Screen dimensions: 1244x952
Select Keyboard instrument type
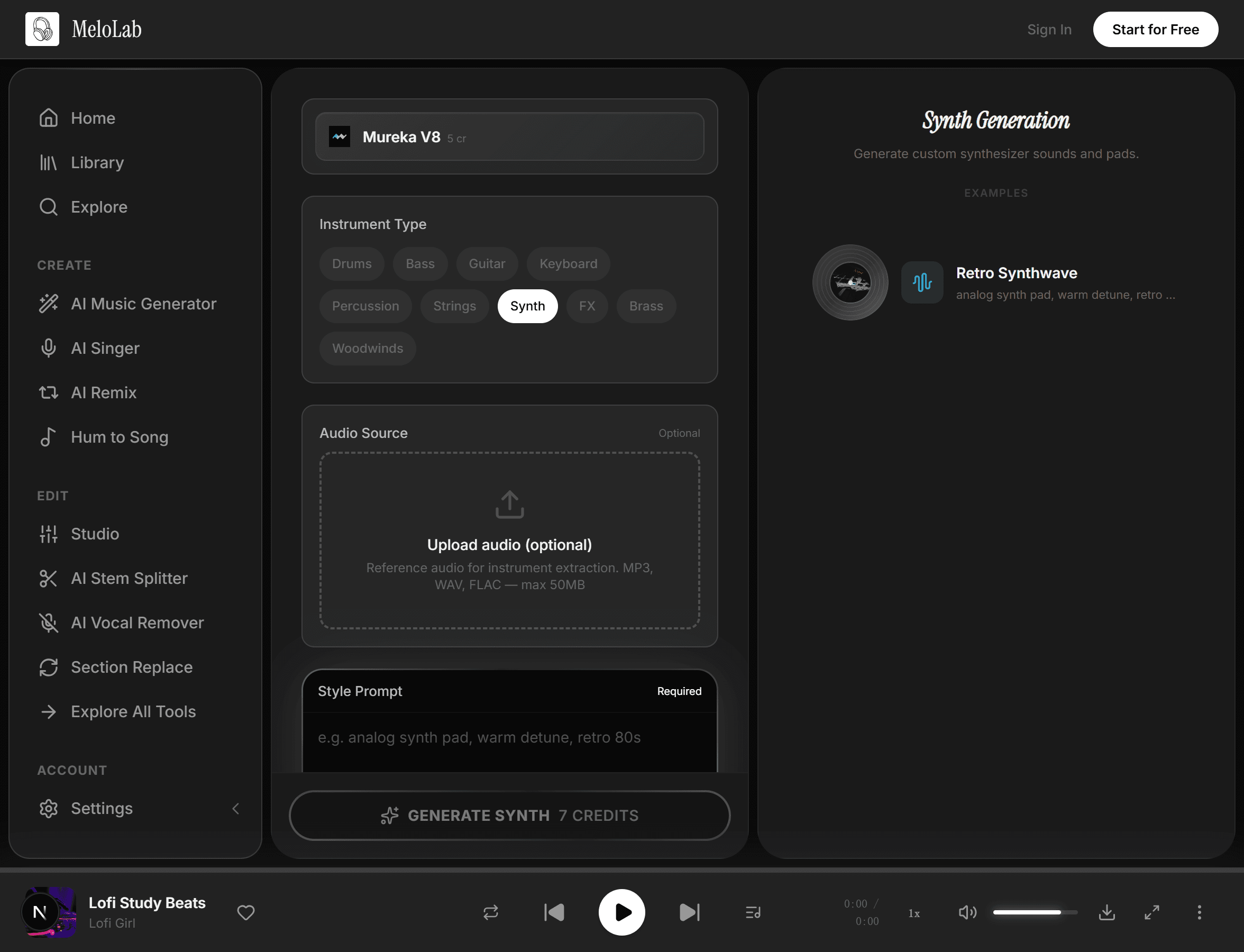(x=569, y=263)
